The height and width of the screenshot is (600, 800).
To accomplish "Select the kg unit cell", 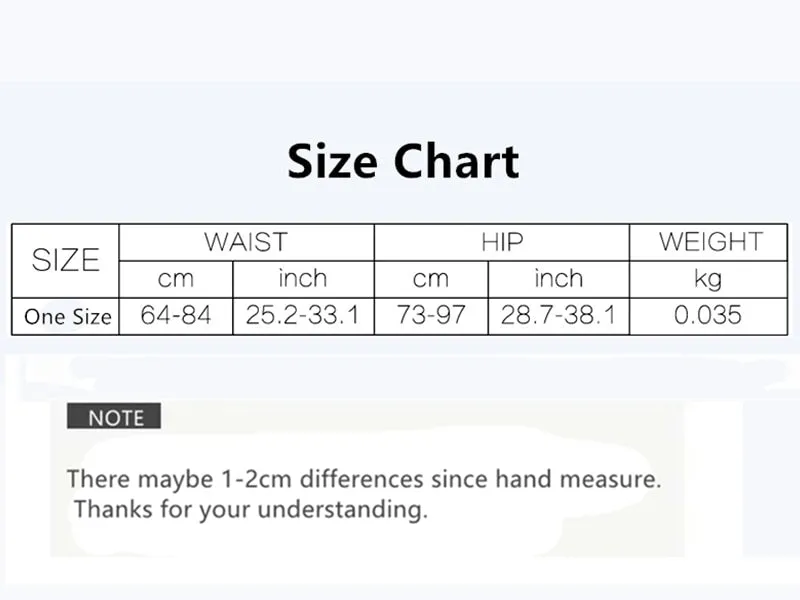I will click(709, 279).
